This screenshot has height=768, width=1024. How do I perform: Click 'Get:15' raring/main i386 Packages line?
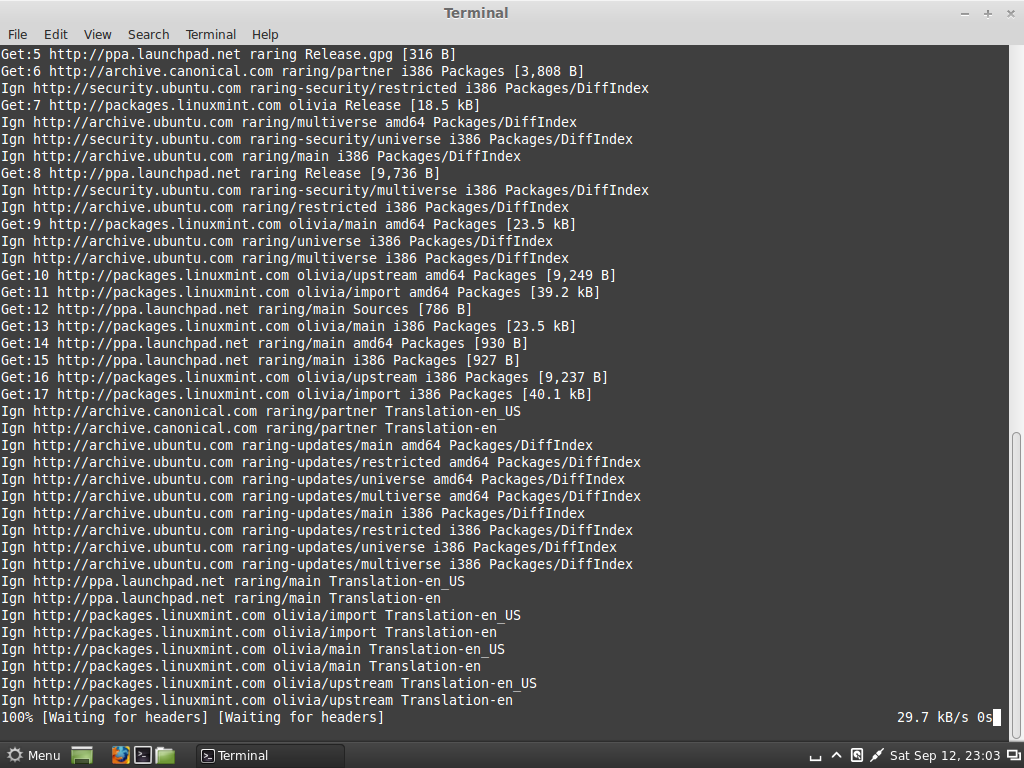point(261,360)
